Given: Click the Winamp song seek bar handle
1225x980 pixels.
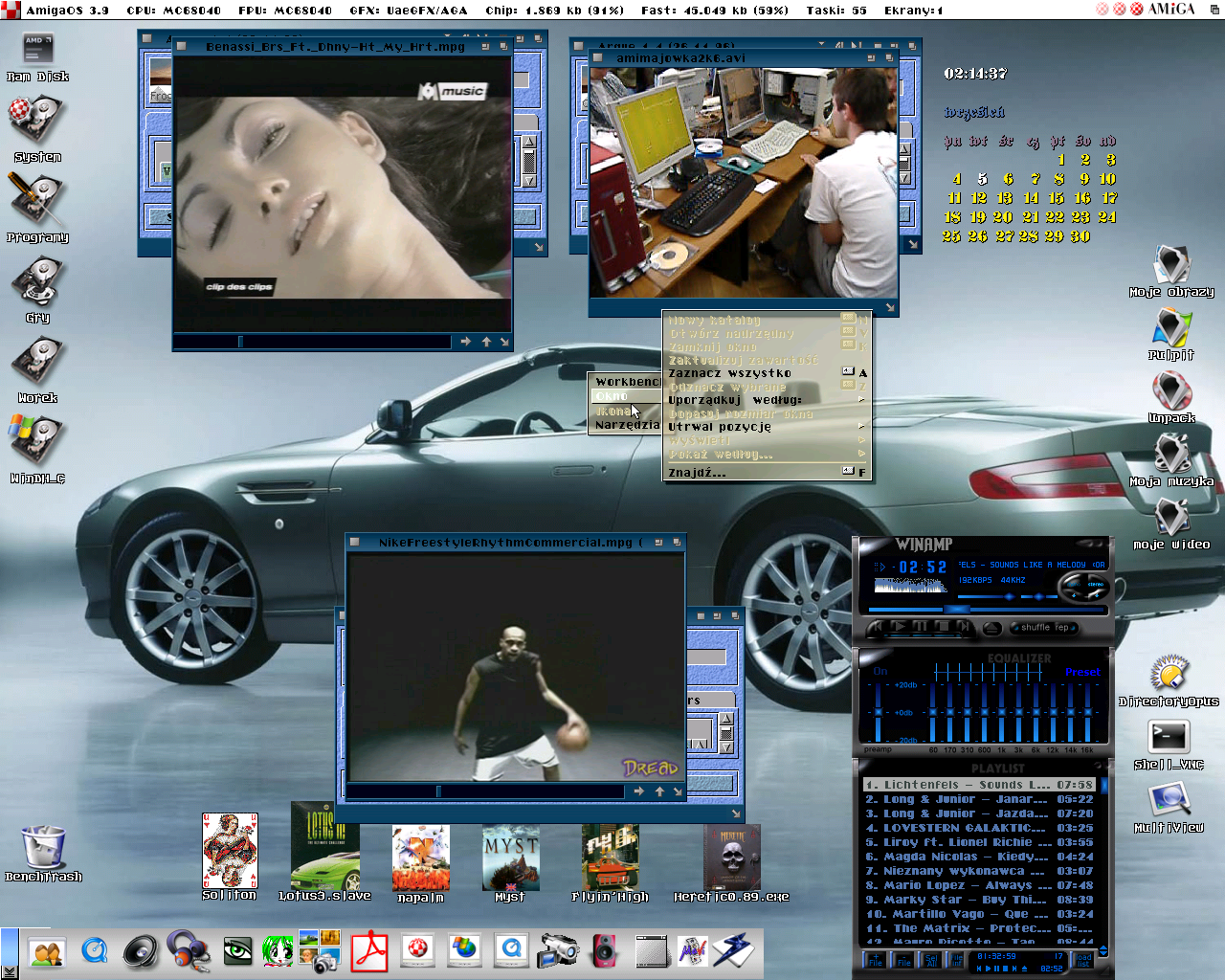Looking at the screenshot, I should [x=957, y=609].
